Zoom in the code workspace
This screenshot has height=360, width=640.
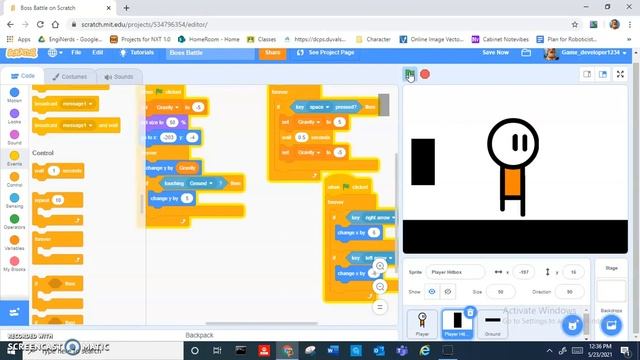(380, 266)
